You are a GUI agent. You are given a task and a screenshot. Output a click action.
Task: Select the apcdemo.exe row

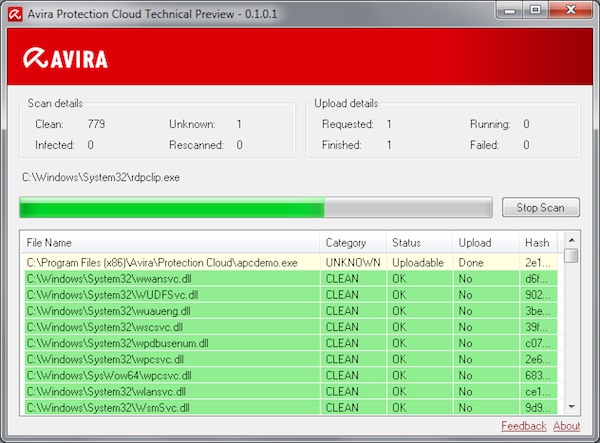(x=289, y=262)
